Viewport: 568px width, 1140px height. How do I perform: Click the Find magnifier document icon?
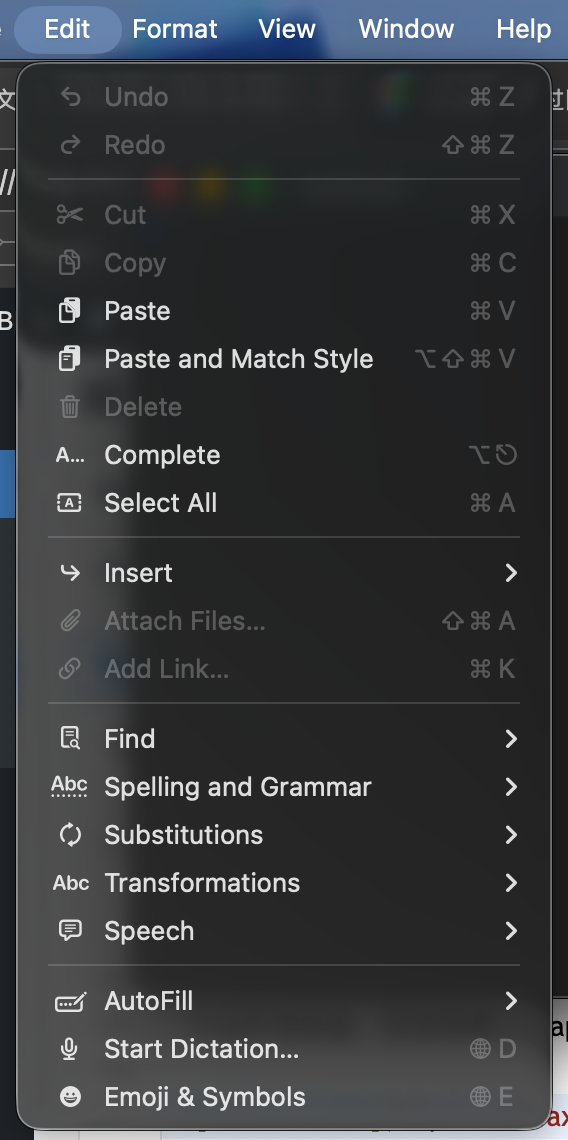pyautogui.click(x=70, y=739)
